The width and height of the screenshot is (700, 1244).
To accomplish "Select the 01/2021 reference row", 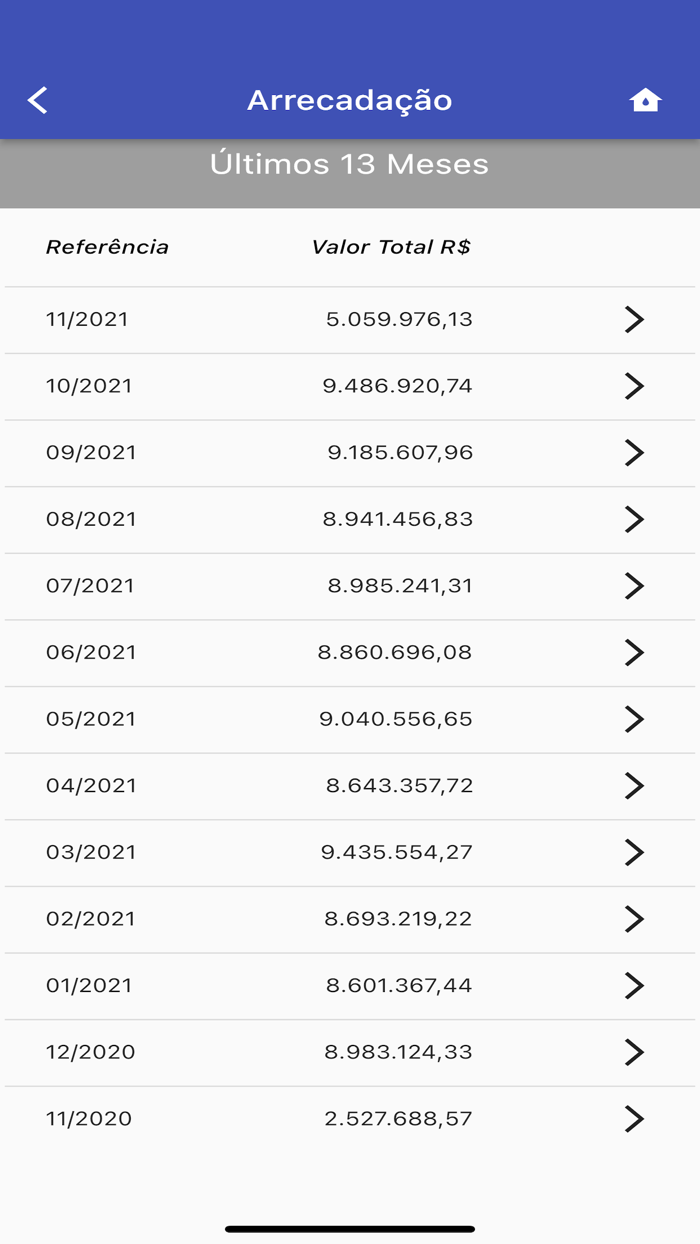I will point(89,985).
